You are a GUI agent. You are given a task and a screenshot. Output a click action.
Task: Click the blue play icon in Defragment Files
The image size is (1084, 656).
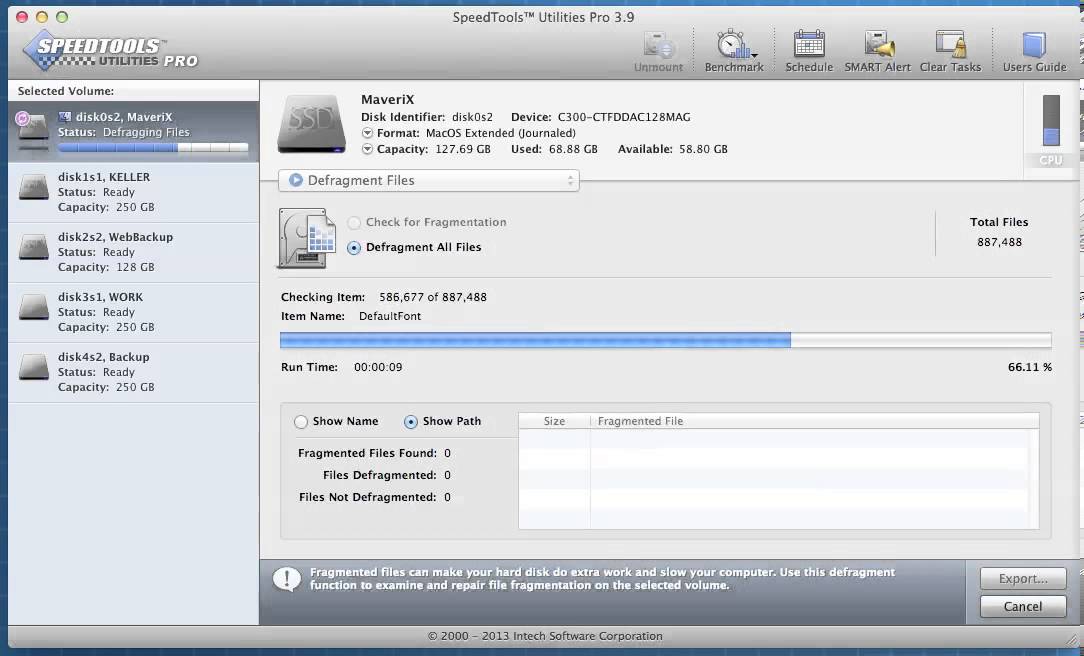pos(296,180)
